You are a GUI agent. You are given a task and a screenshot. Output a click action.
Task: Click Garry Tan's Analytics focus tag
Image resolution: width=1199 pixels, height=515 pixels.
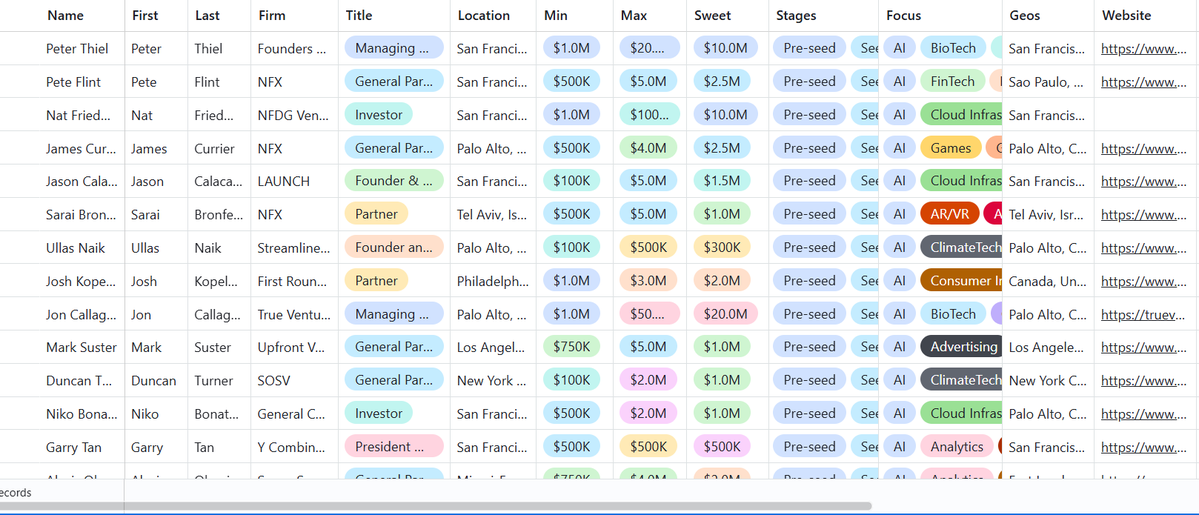click(957, 446)
